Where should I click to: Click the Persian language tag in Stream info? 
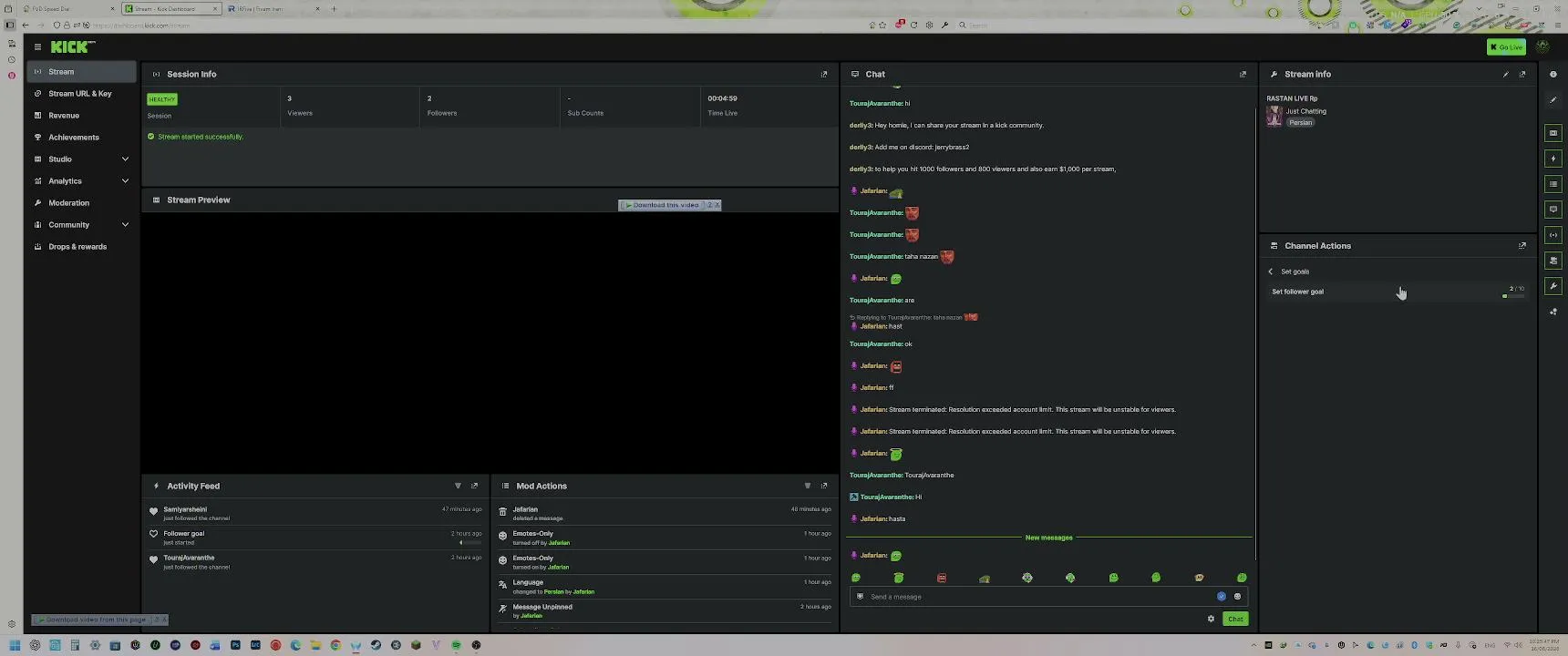(x=1301, y=123)
